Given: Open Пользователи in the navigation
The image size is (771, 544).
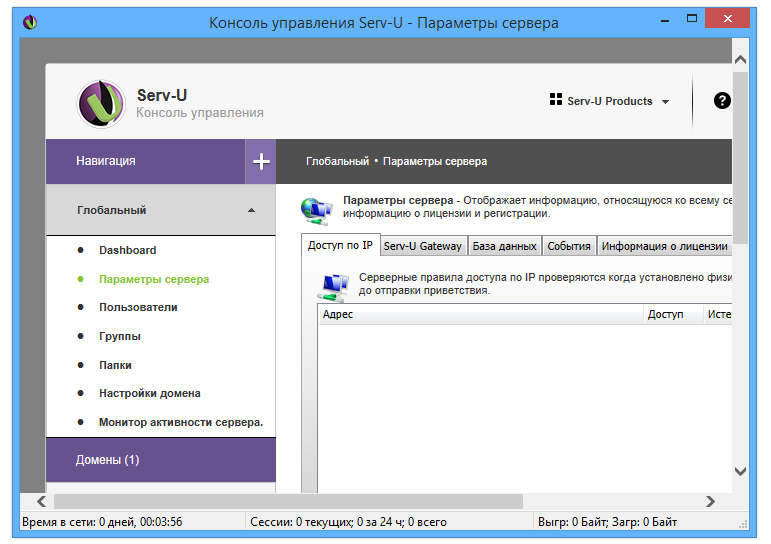Looking at the screenshot, I should click(x=138, y=307).
